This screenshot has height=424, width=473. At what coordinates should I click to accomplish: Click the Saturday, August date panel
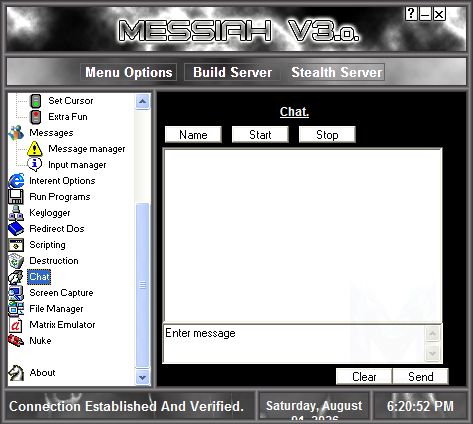pyautogui.click(x=314, y=406)
